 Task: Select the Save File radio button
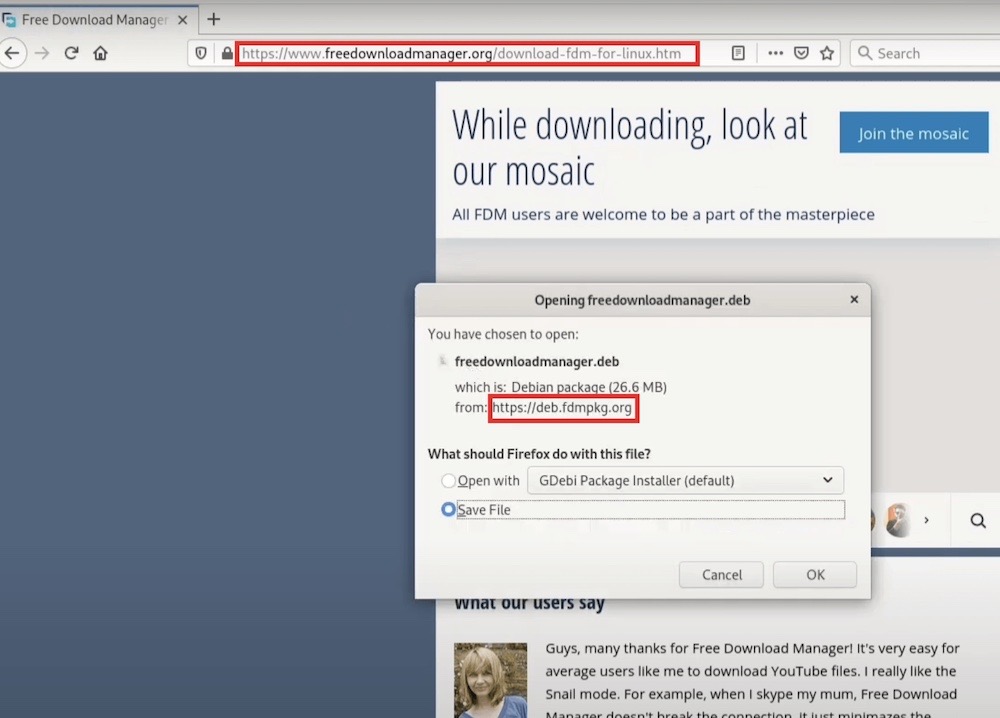[448, 509]
